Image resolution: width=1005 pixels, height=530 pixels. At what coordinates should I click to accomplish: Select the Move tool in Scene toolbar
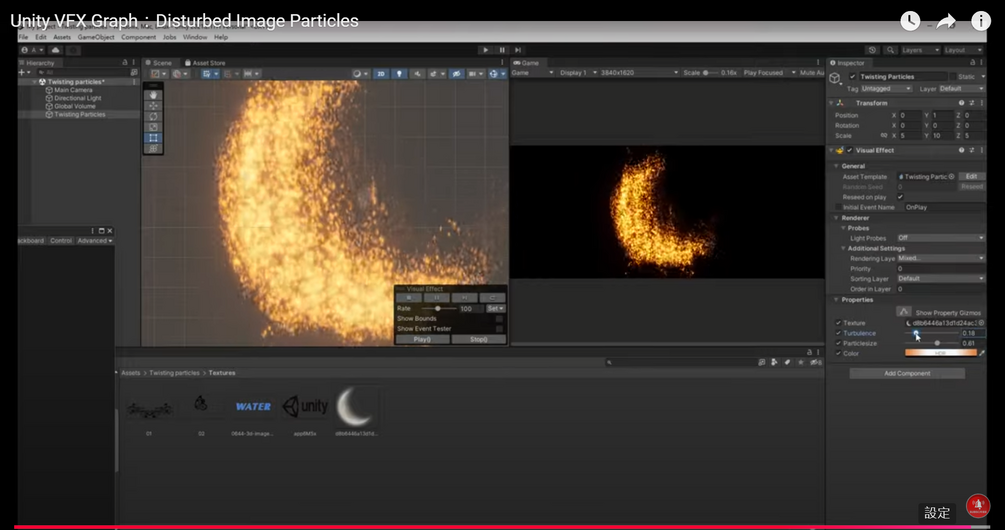pyautogui.click(x=153, y=106)
